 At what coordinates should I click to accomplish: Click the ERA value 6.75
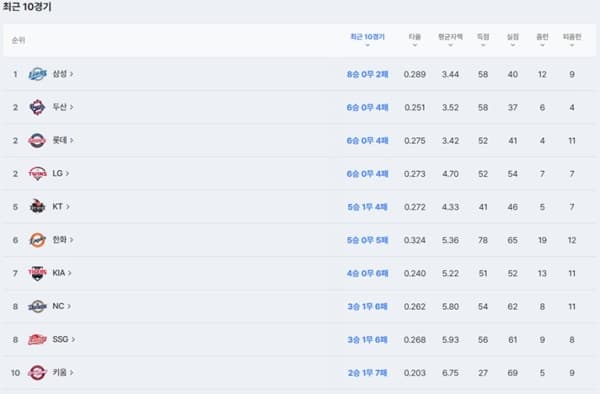click(450, 373)
